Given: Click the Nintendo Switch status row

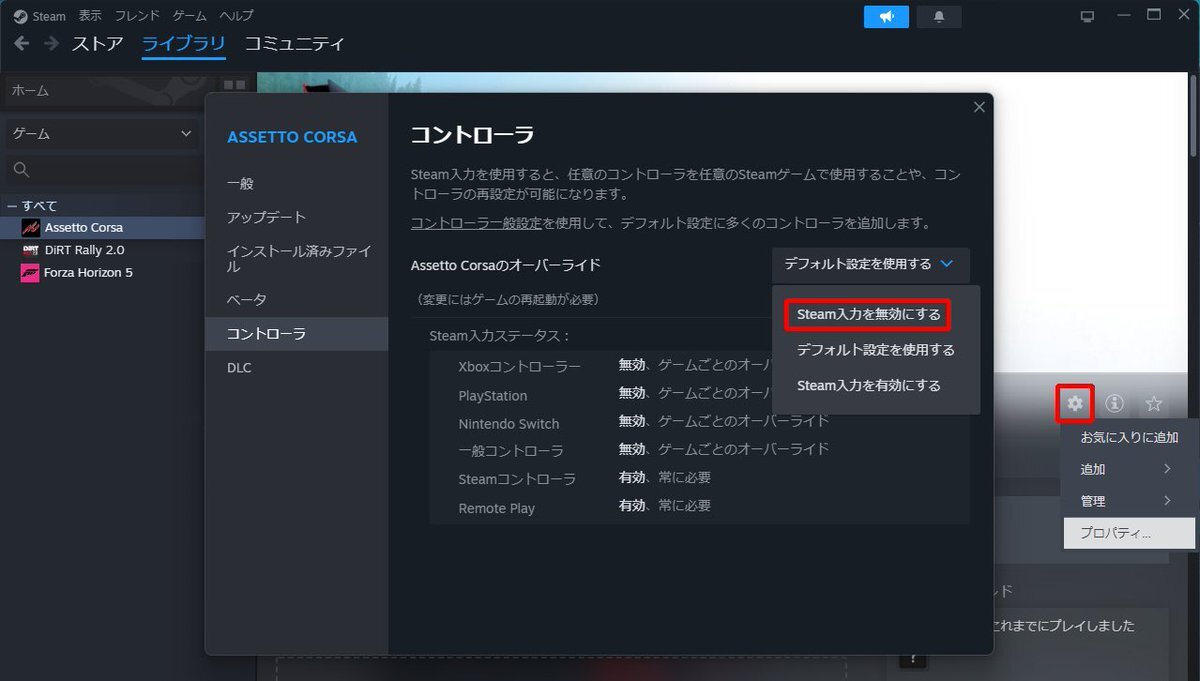Looking at the screenshot, I should [x=699, y=422].
